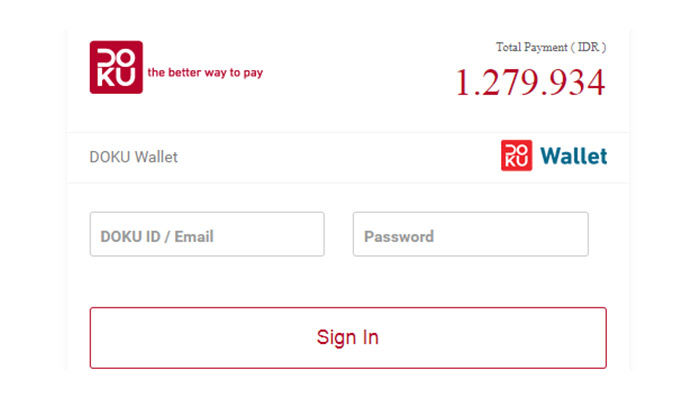Focus the DOKU ID / Email field
This screenshot has height=400, width=700.
[207, 234]
